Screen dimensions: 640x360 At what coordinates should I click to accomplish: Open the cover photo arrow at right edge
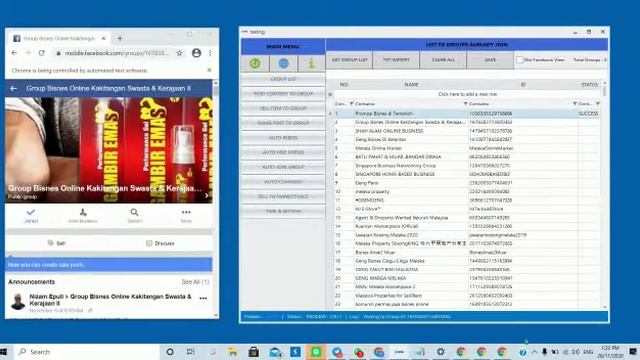[x=207, y=196]
